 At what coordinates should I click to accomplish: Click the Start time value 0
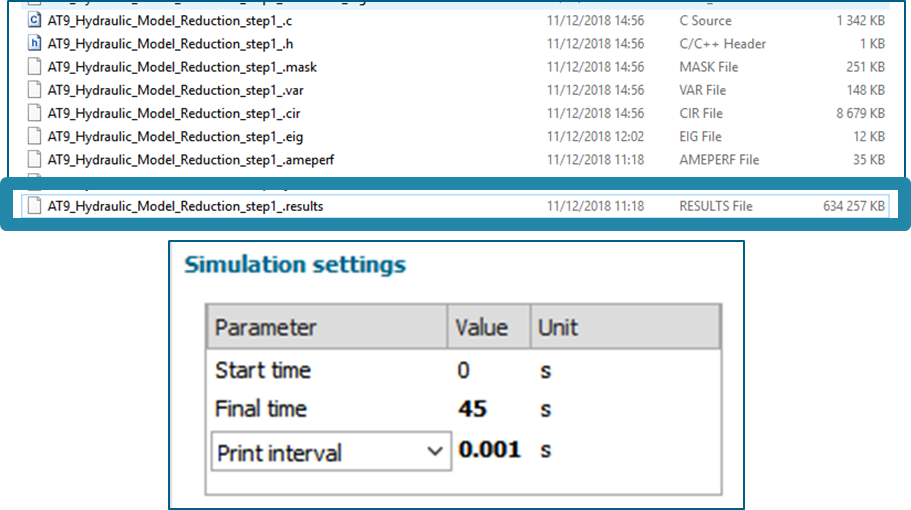(464, 371)
